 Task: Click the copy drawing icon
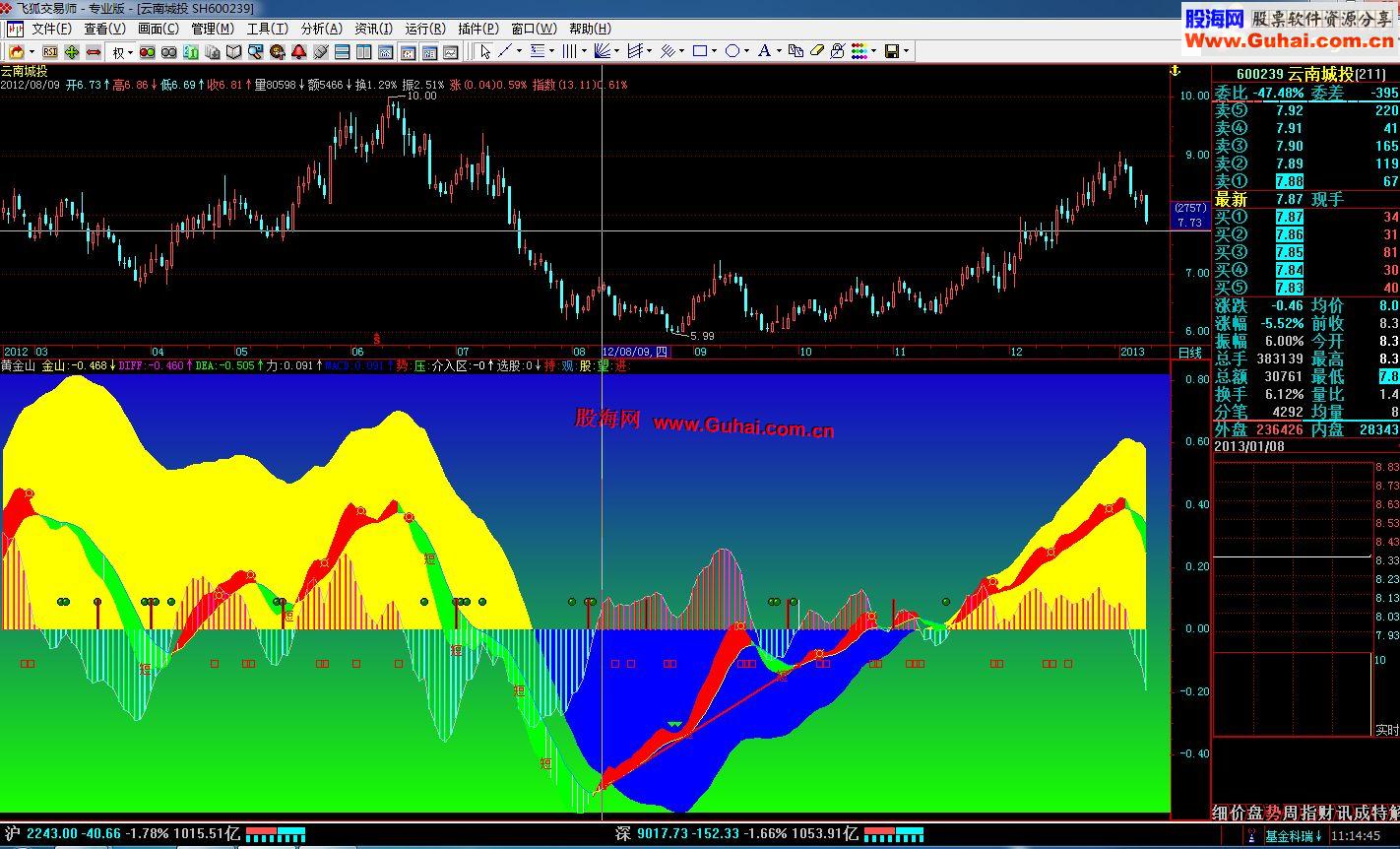tap(796, 51)
